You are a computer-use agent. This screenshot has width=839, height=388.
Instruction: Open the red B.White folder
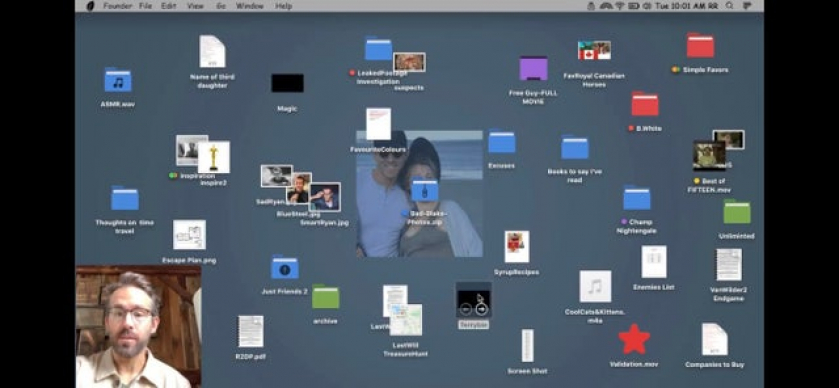[645, 104]
